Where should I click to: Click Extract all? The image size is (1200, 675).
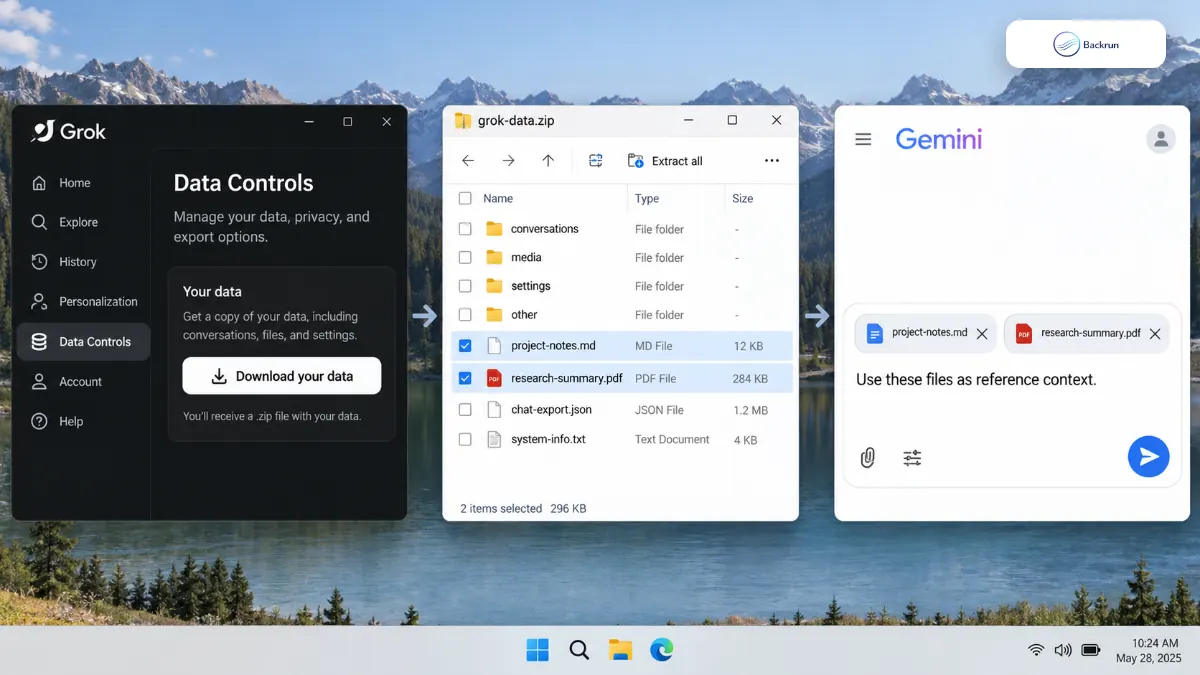coord(665,161)
